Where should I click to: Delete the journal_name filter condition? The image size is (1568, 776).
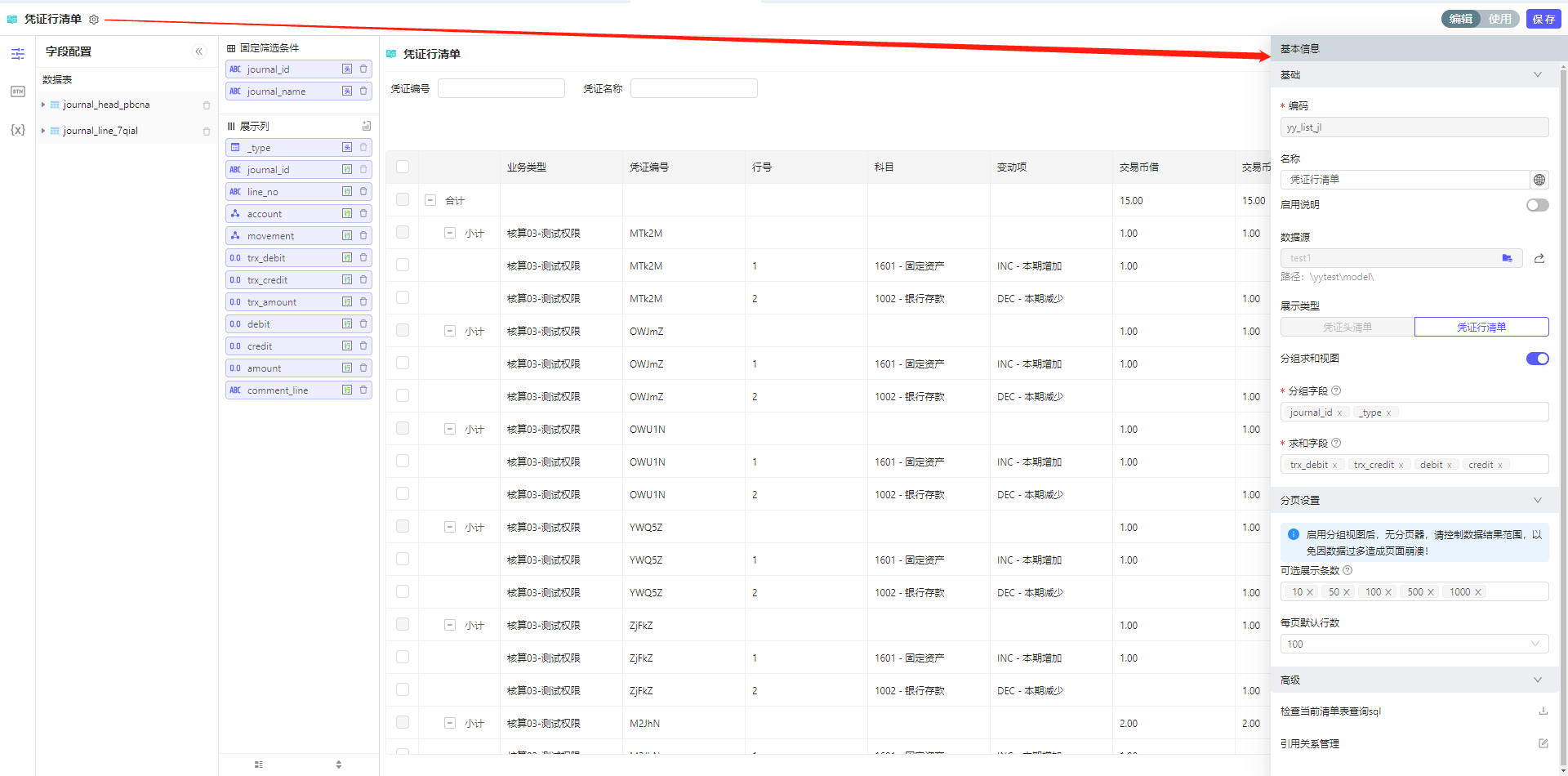[x=363, y=91]
